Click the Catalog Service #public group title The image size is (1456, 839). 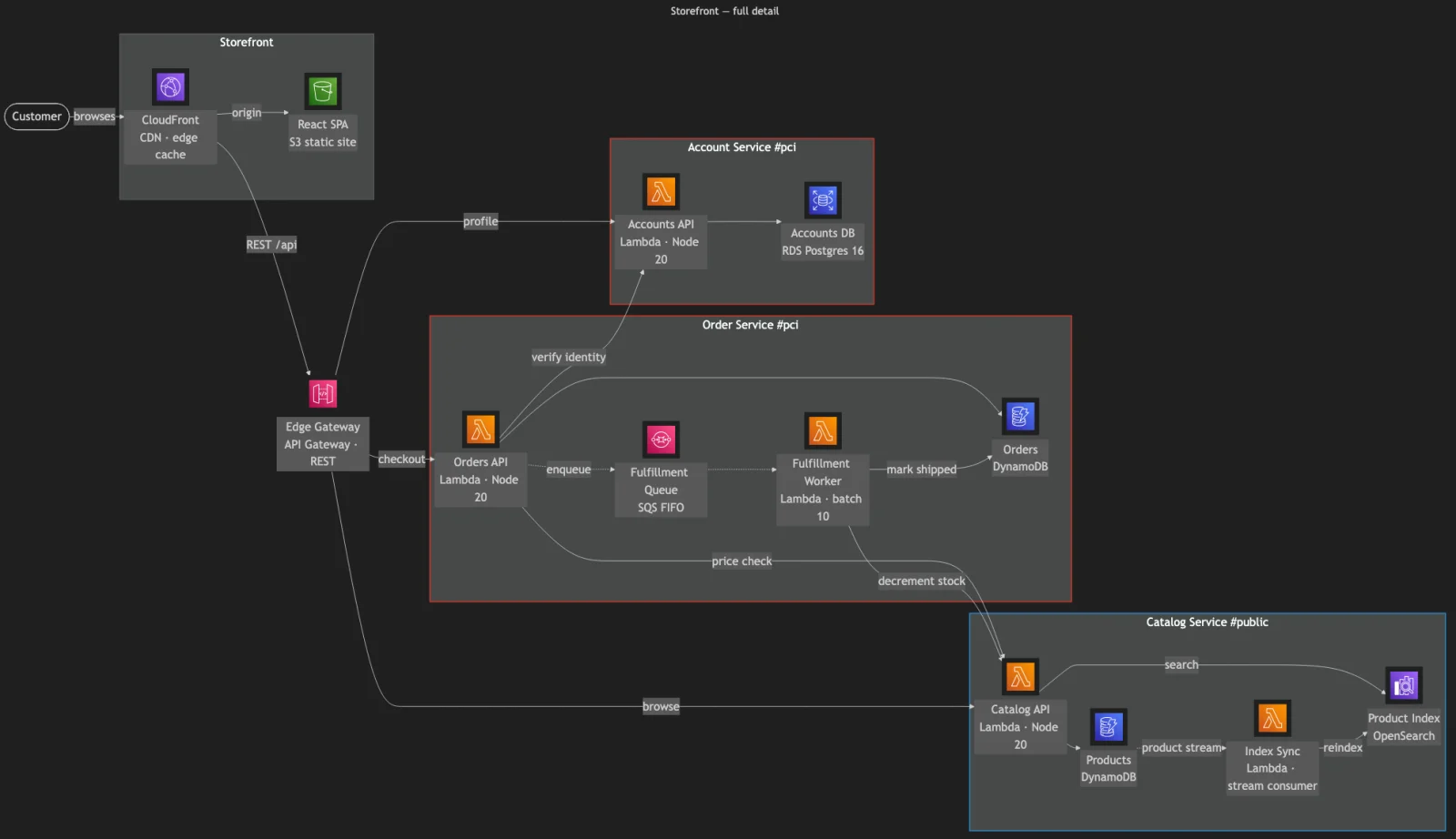coord(1207,622)
